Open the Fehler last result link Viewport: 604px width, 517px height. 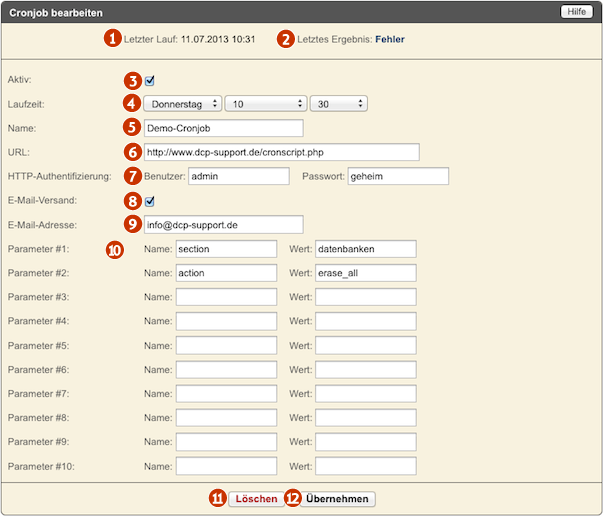coord(390,39)
